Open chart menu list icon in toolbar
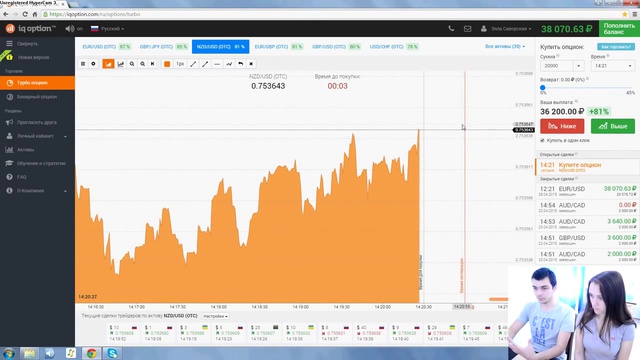 (x=83, y=64)
